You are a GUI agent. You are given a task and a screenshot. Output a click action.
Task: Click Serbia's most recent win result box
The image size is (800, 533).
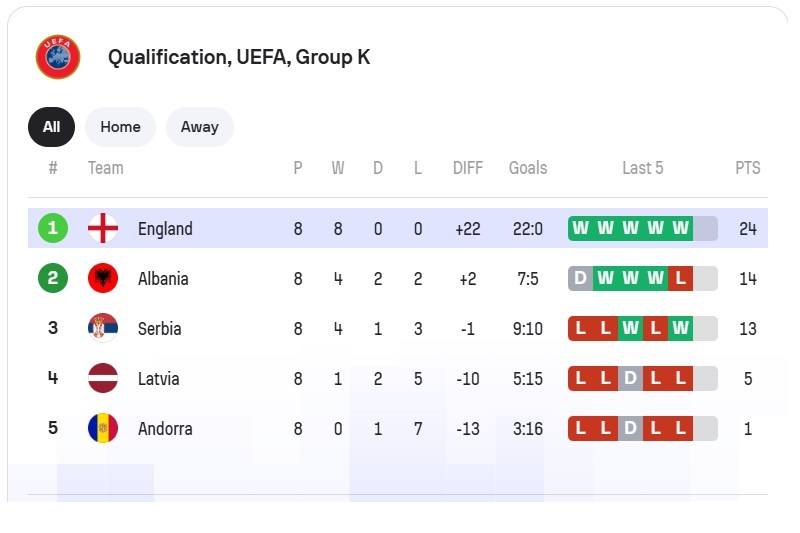tap(681, 329)
